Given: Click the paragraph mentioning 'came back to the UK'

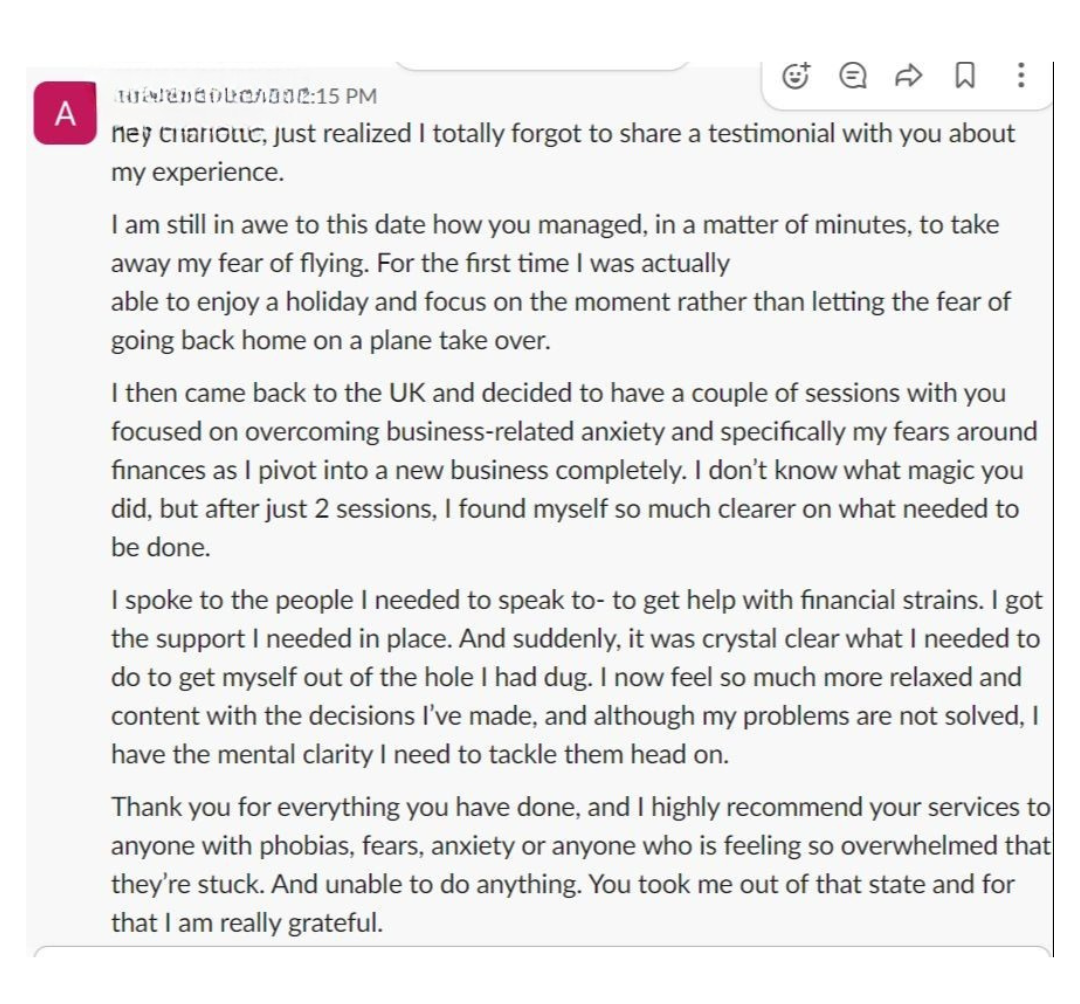Looking at the screenshot, I should click(570, 470).
